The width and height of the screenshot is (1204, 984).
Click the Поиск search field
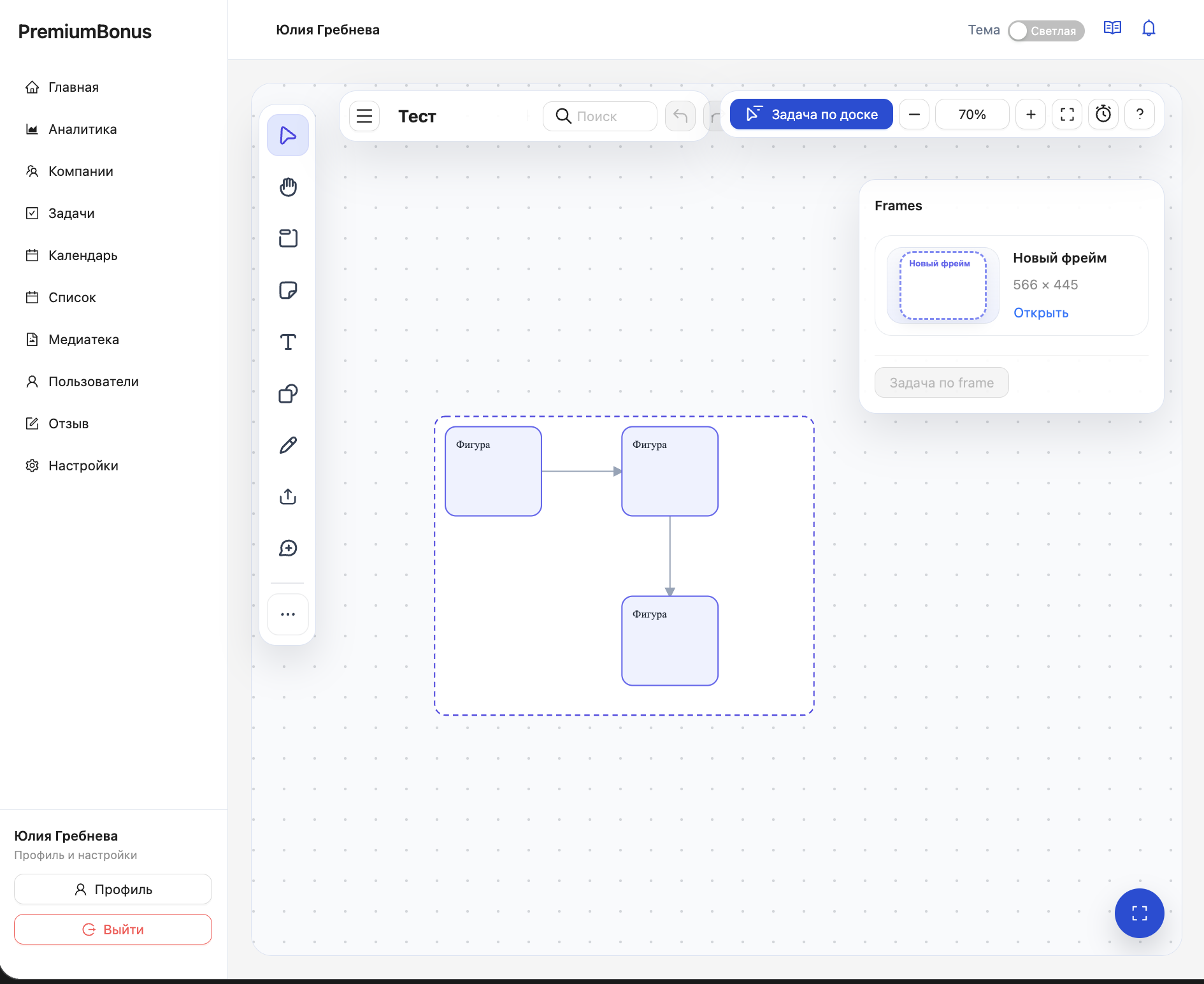(600, 116)
